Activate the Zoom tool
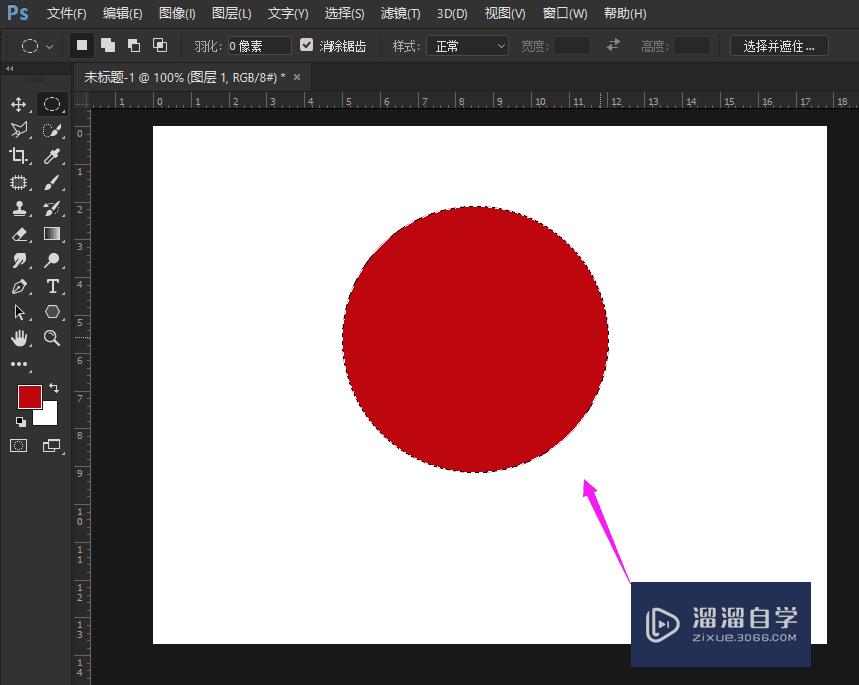The height and width of the screenshot is (685, 859). (x=52, y=338)
